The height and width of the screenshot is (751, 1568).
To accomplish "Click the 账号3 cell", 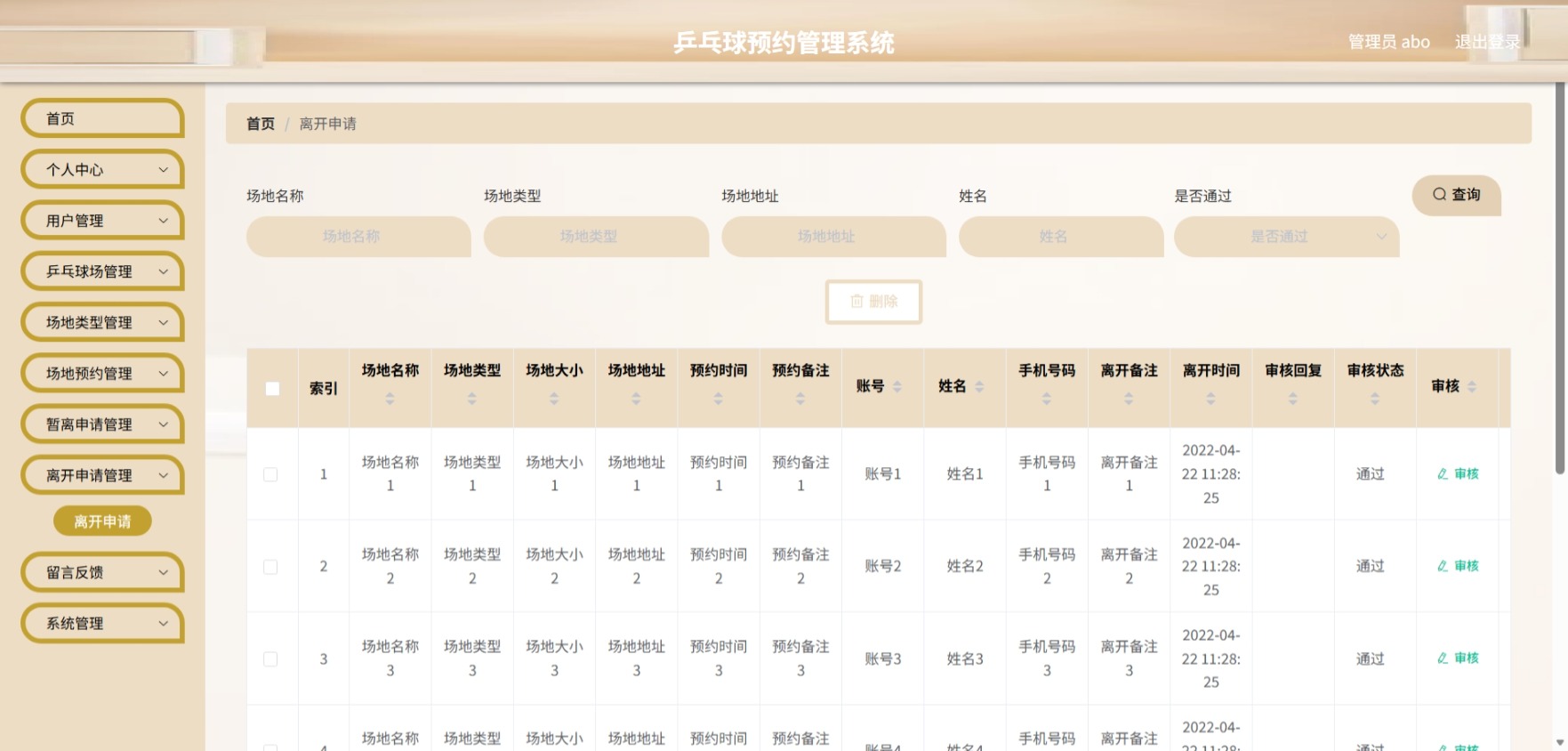I will 882,658.
